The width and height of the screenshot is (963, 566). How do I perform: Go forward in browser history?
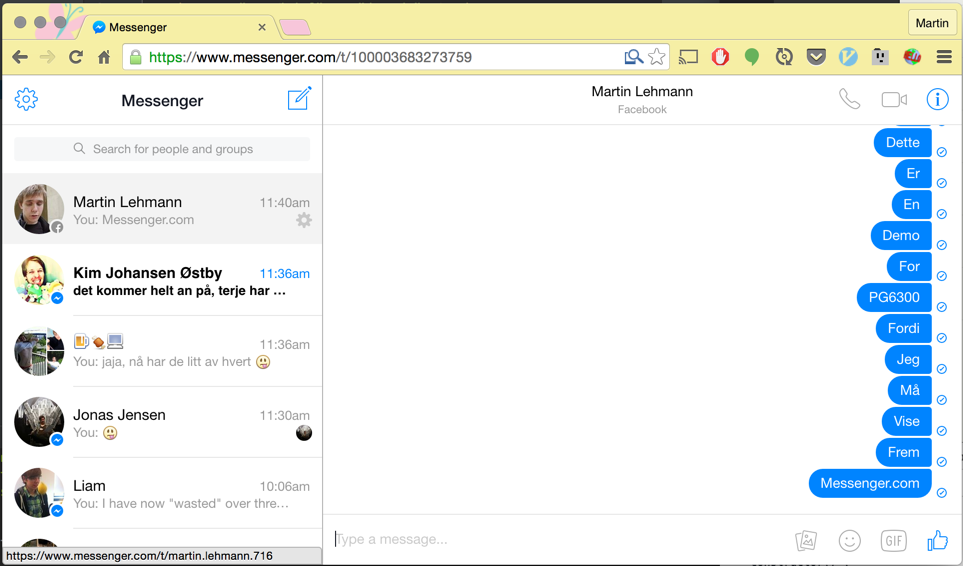pos(47,57)
